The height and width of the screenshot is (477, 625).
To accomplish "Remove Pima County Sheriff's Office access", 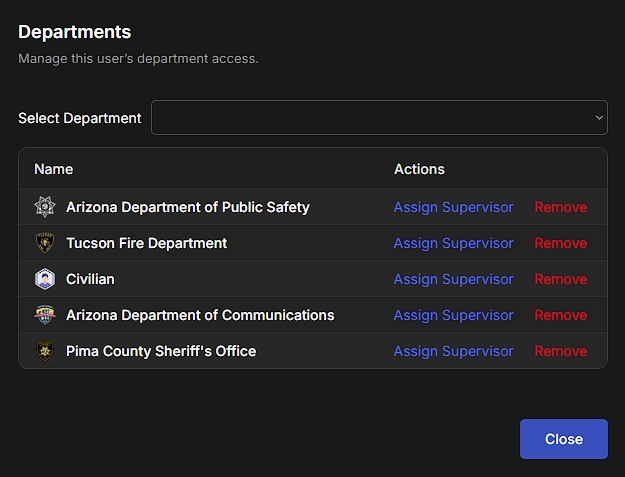I will pyautogui.click(x=560, y=351).
